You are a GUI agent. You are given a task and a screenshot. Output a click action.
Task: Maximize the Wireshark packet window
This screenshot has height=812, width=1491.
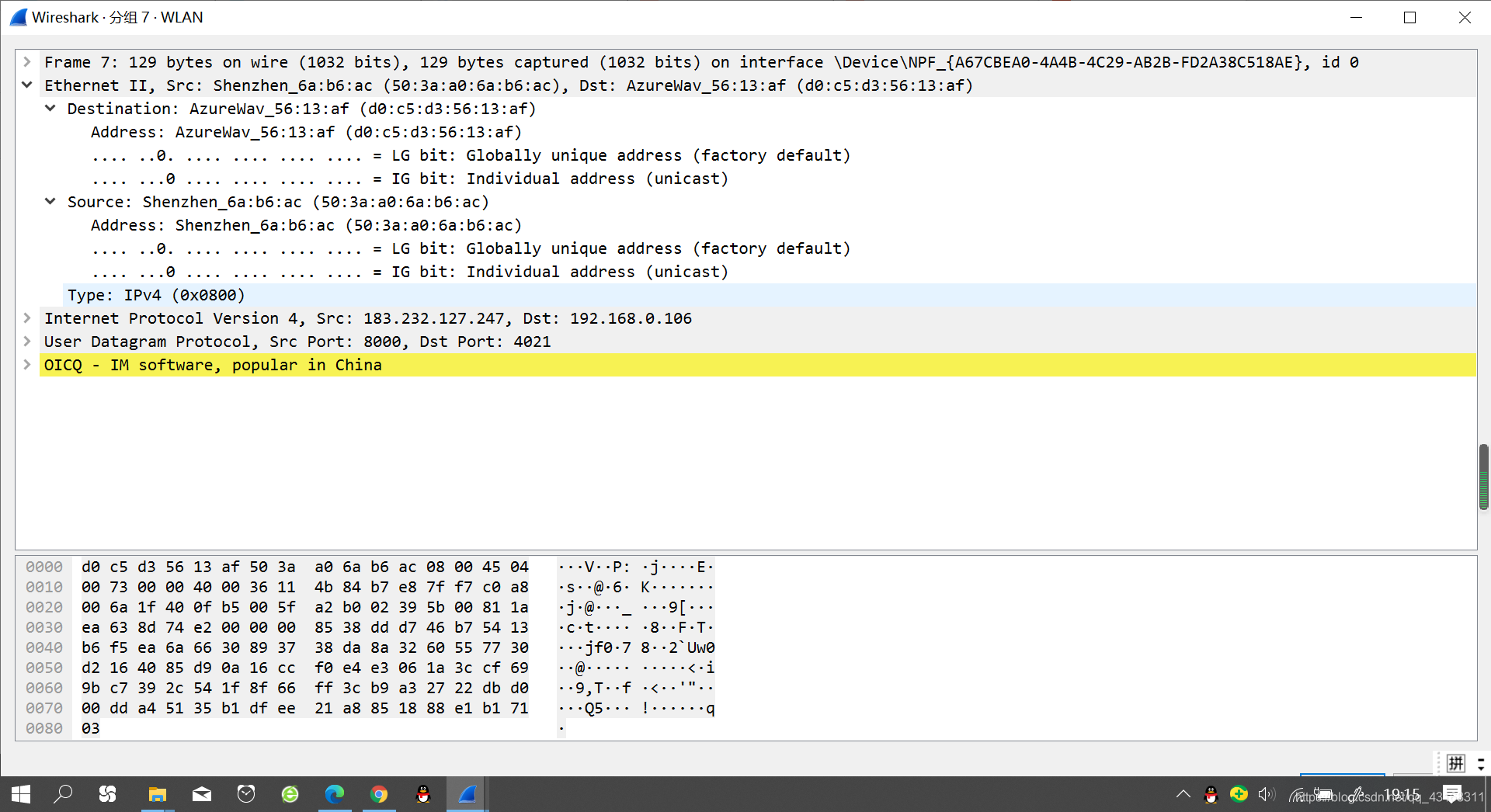(1410, 17)
